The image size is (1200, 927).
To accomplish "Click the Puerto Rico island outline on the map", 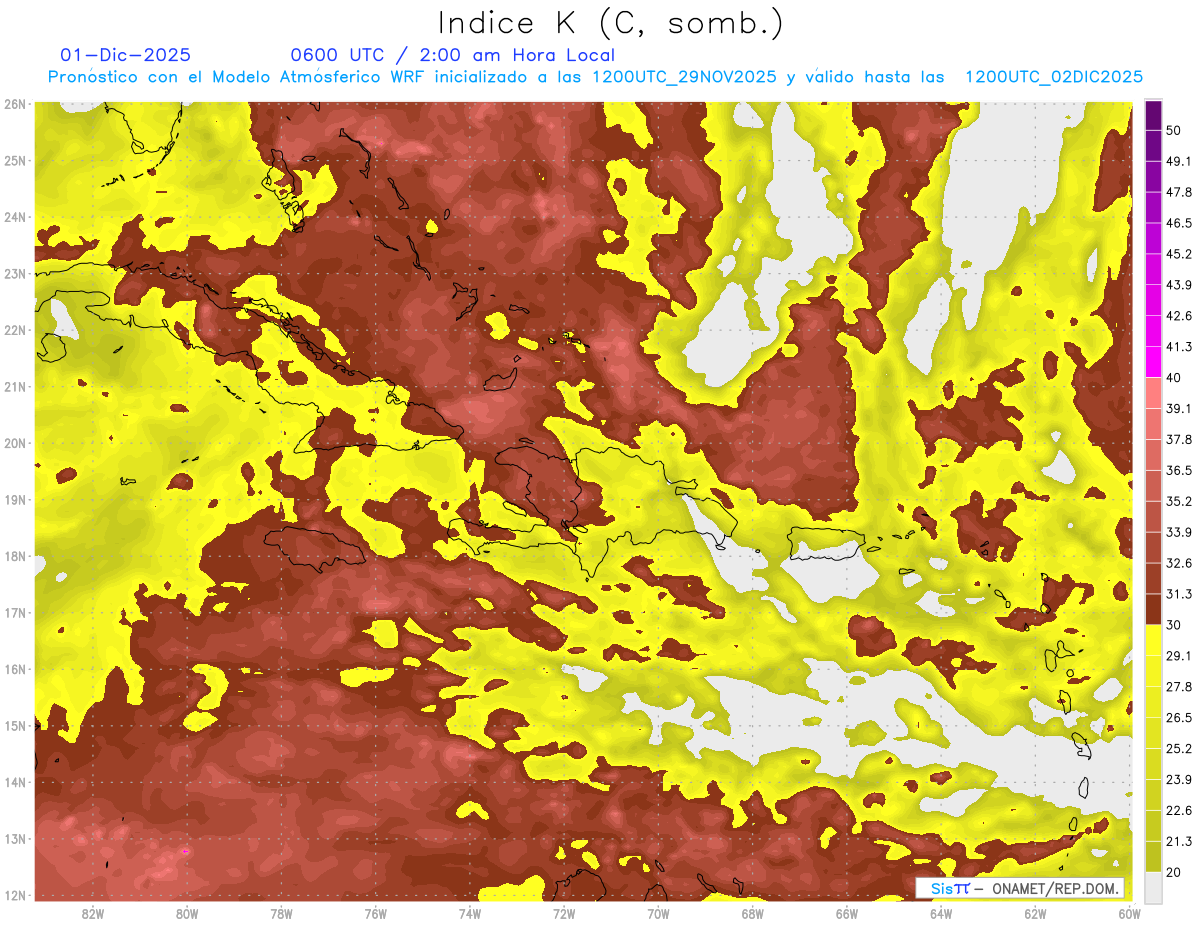I will (825, 543).
